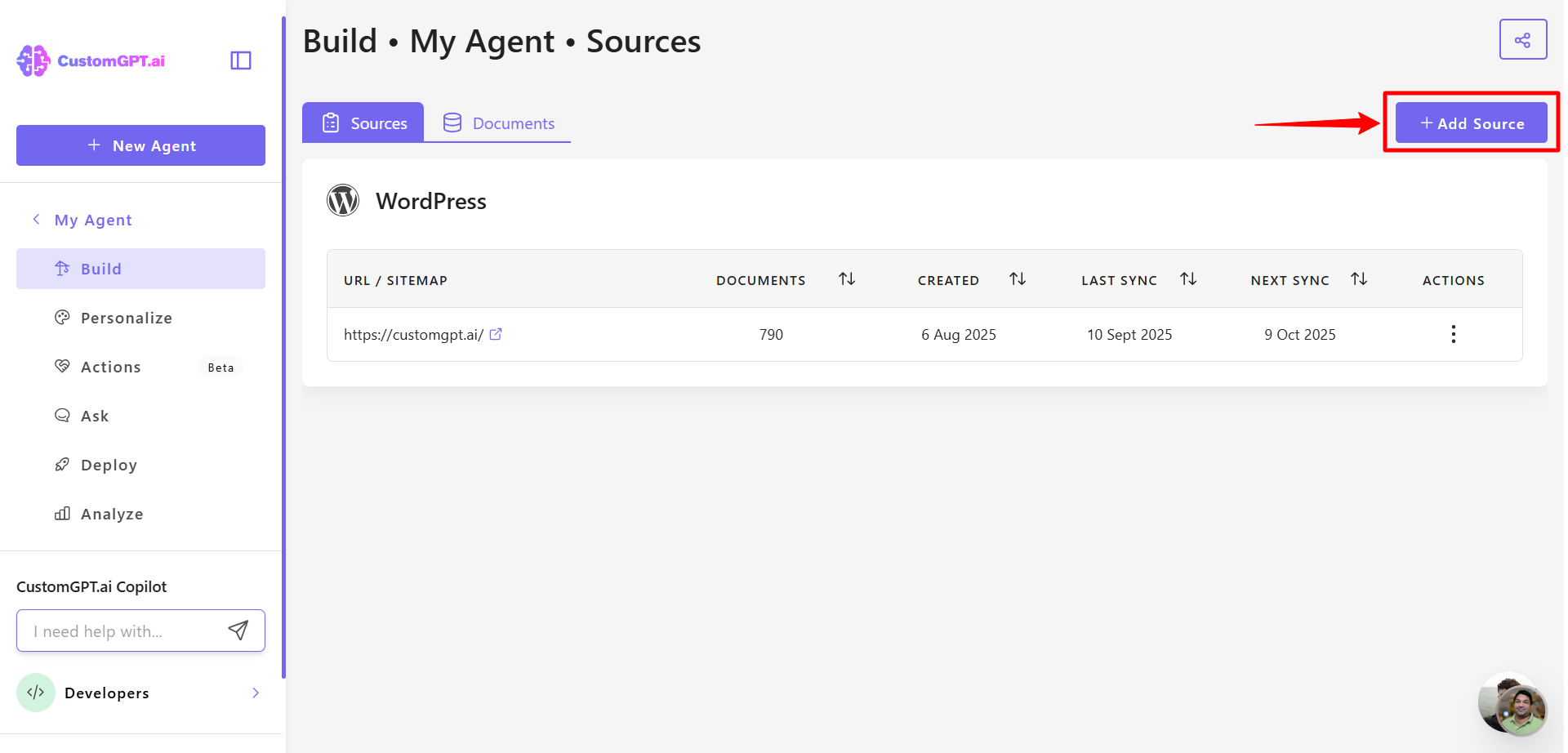Click the Build palette icon in sidebar
Screen dimensions: 1568x753
pos(62,268)
